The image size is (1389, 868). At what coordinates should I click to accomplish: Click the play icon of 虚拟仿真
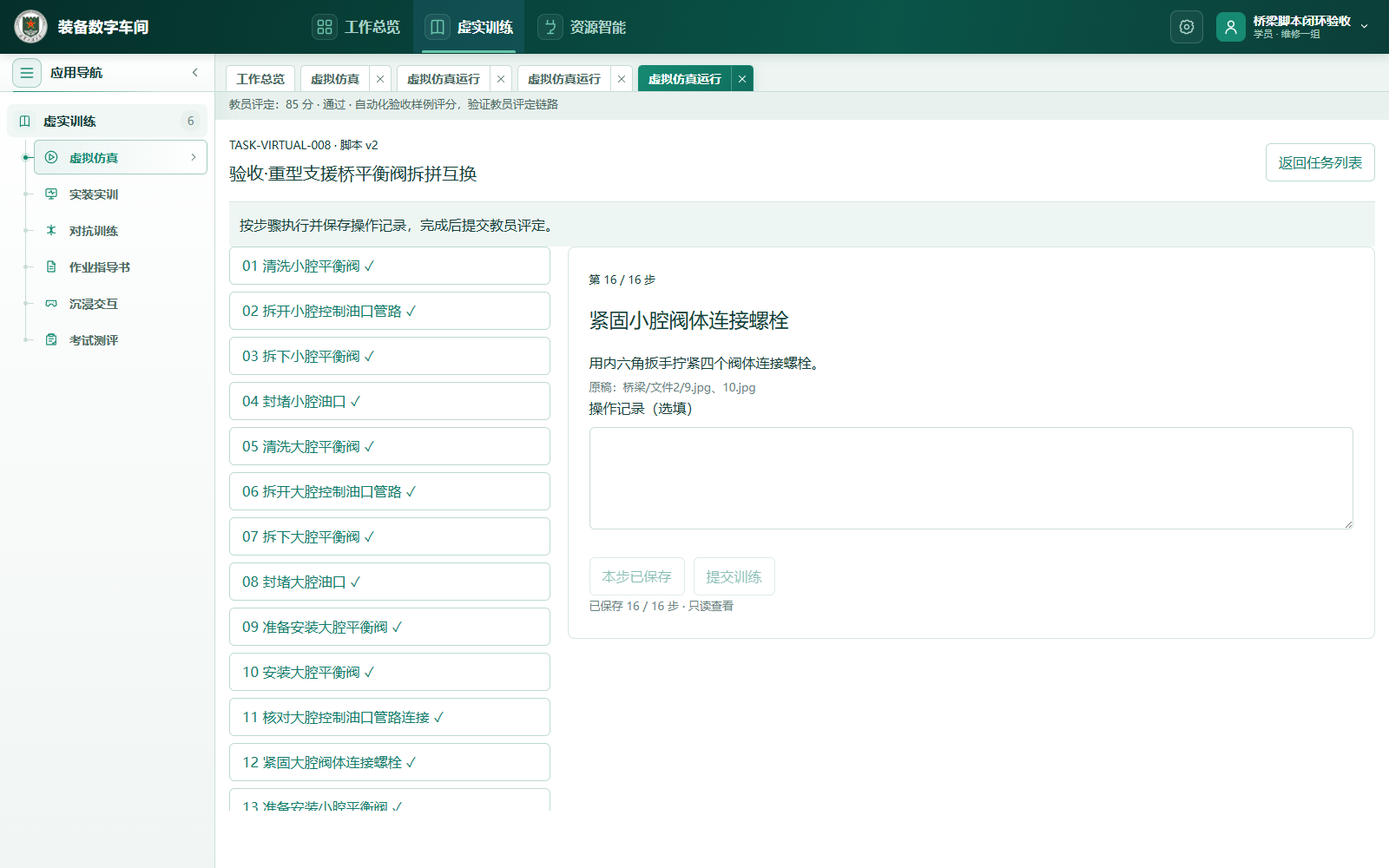[x=51, y=157]
